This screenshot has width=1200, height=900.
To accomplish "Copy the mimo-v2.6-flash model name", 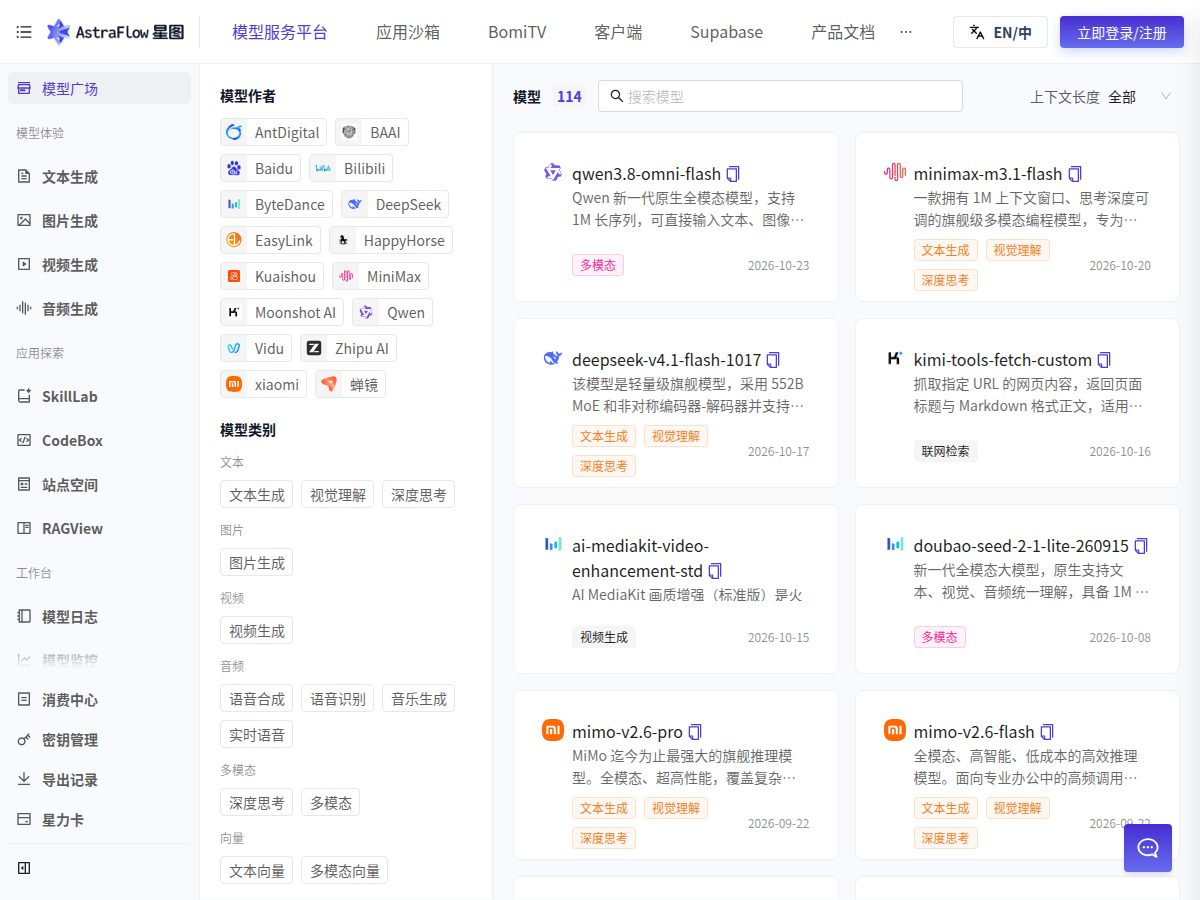I will tap(1047, 732).
